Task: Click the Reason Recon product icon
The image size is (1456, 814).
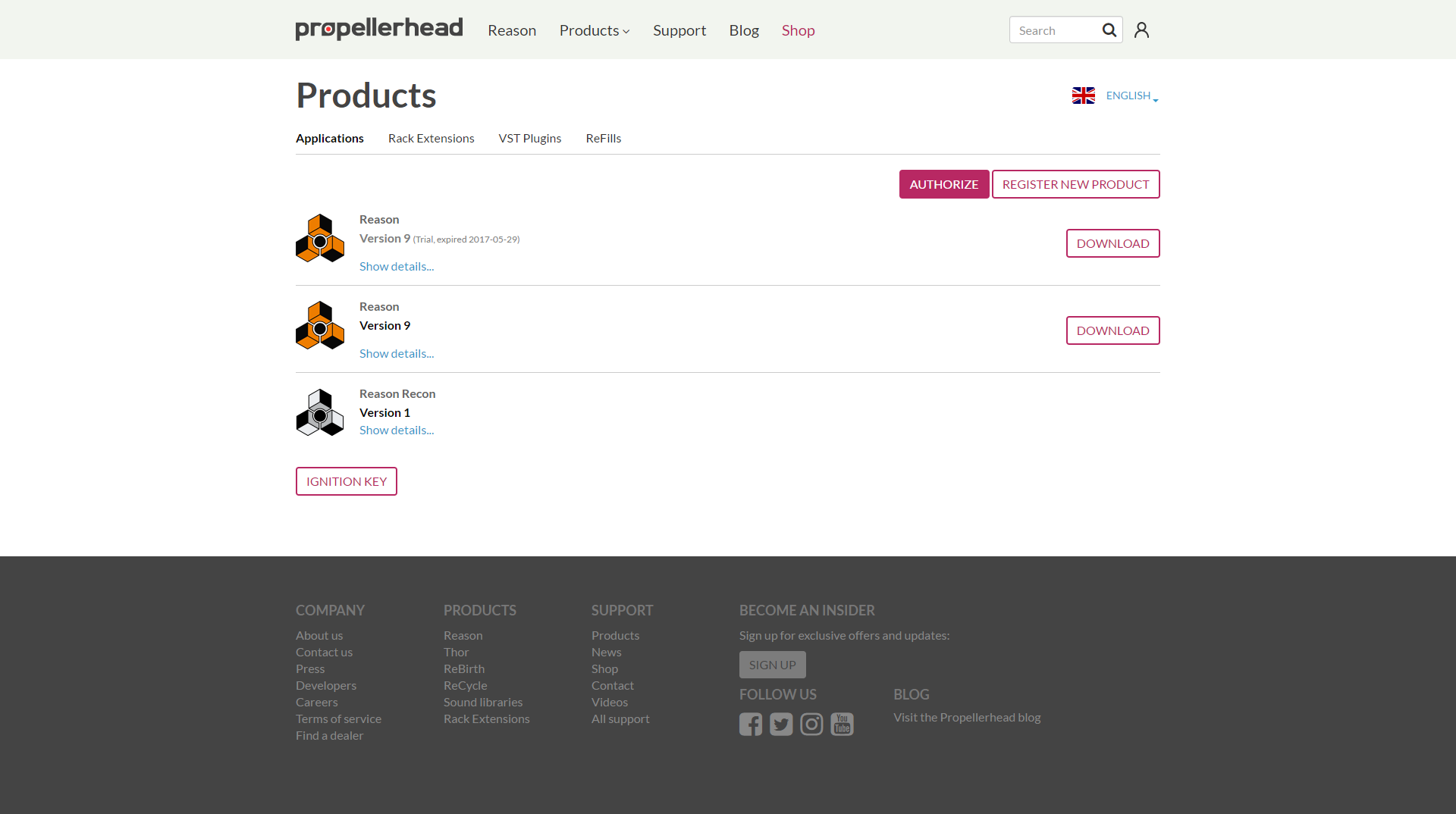Action: point(320,412)
